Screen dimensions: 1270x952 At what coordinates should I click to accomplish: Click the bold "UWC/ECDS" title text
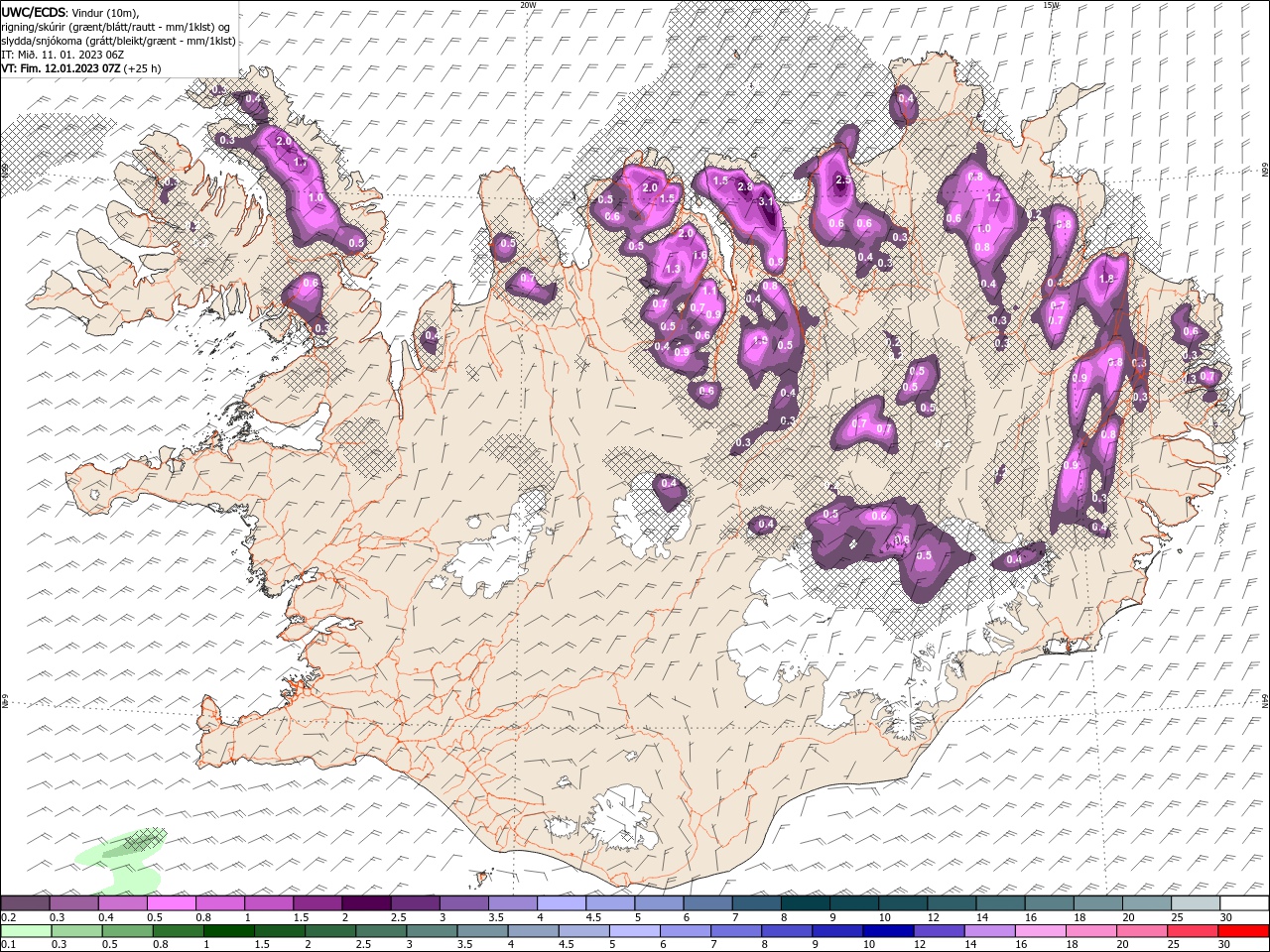click(x=34, y=12)
